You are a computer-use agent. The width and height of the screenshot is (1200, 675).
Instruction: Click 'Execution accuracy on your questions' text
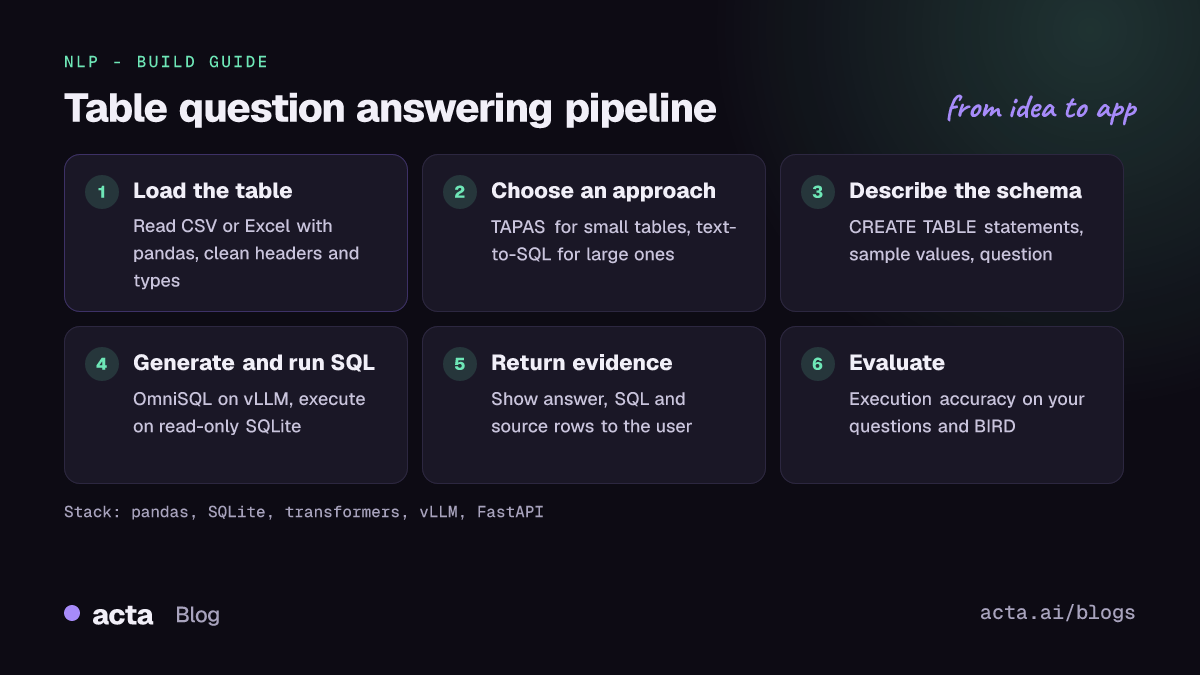click(x=967, y=412)
